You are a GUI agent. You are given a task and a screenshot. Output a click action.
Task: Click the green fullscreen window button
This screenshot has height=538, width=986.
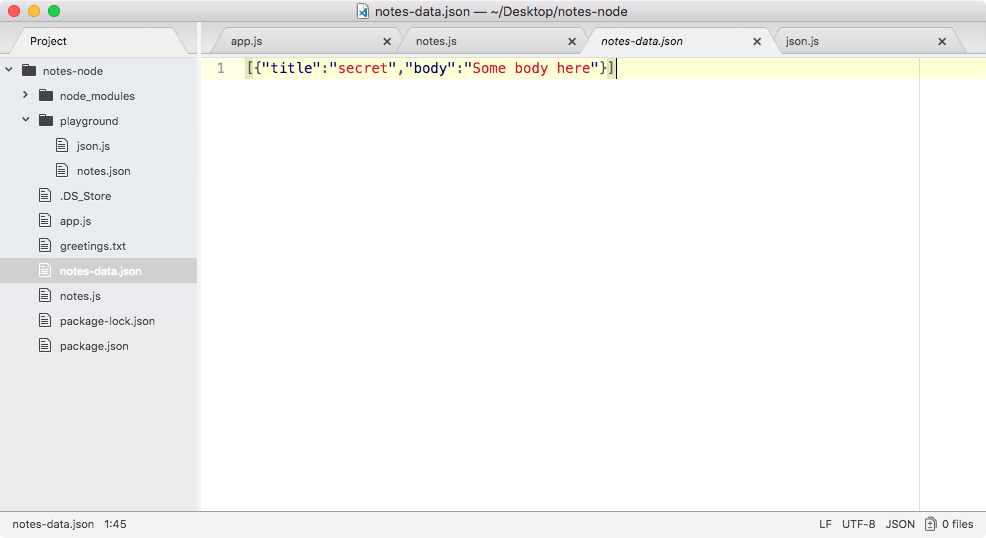coord(54,11)
